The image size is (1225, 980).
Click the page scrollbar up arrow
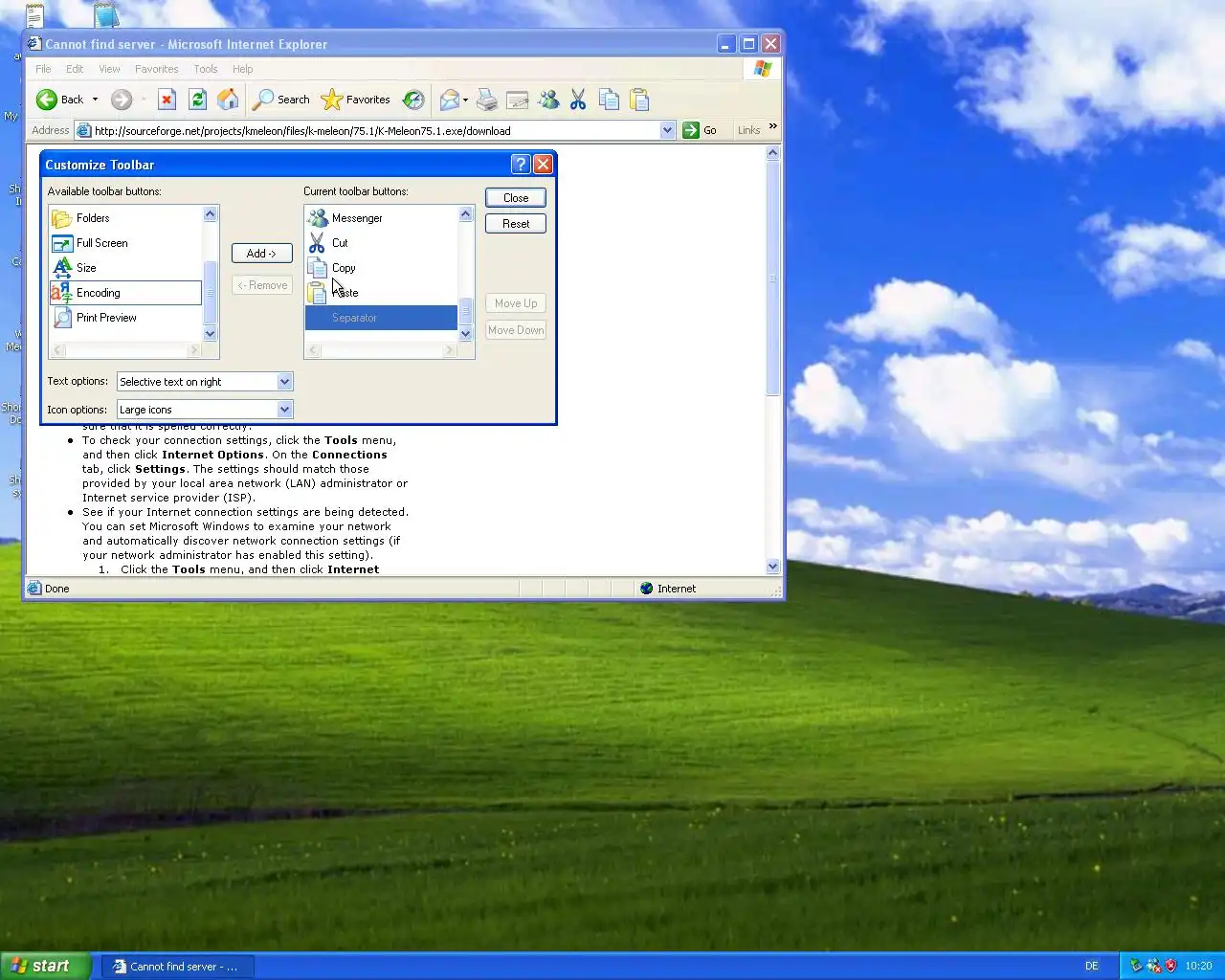pyautogui.click(x=773, y=153)
